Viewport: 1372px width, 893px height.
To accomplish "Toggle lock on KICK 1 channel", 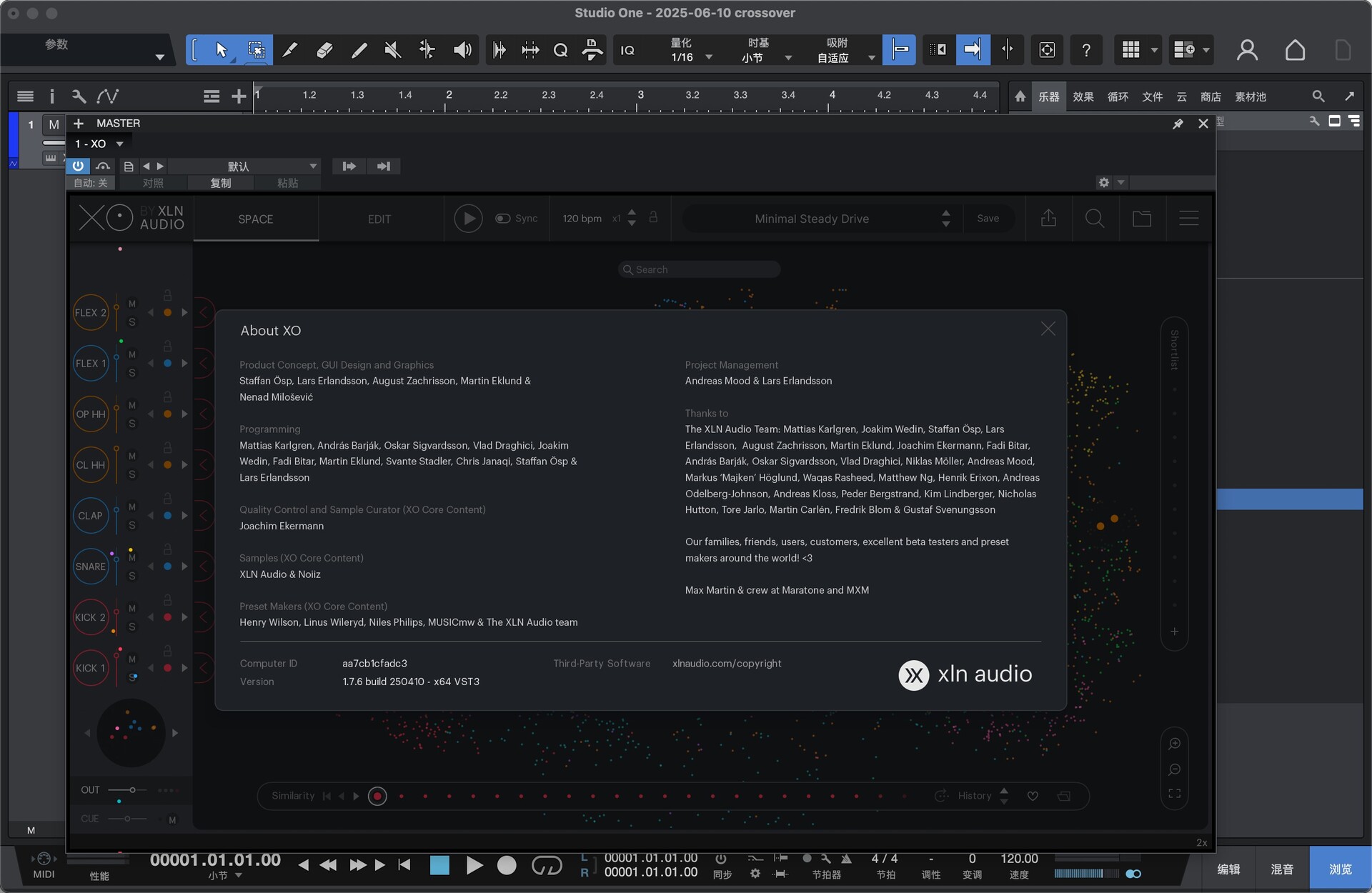I will tap(167, 651).
